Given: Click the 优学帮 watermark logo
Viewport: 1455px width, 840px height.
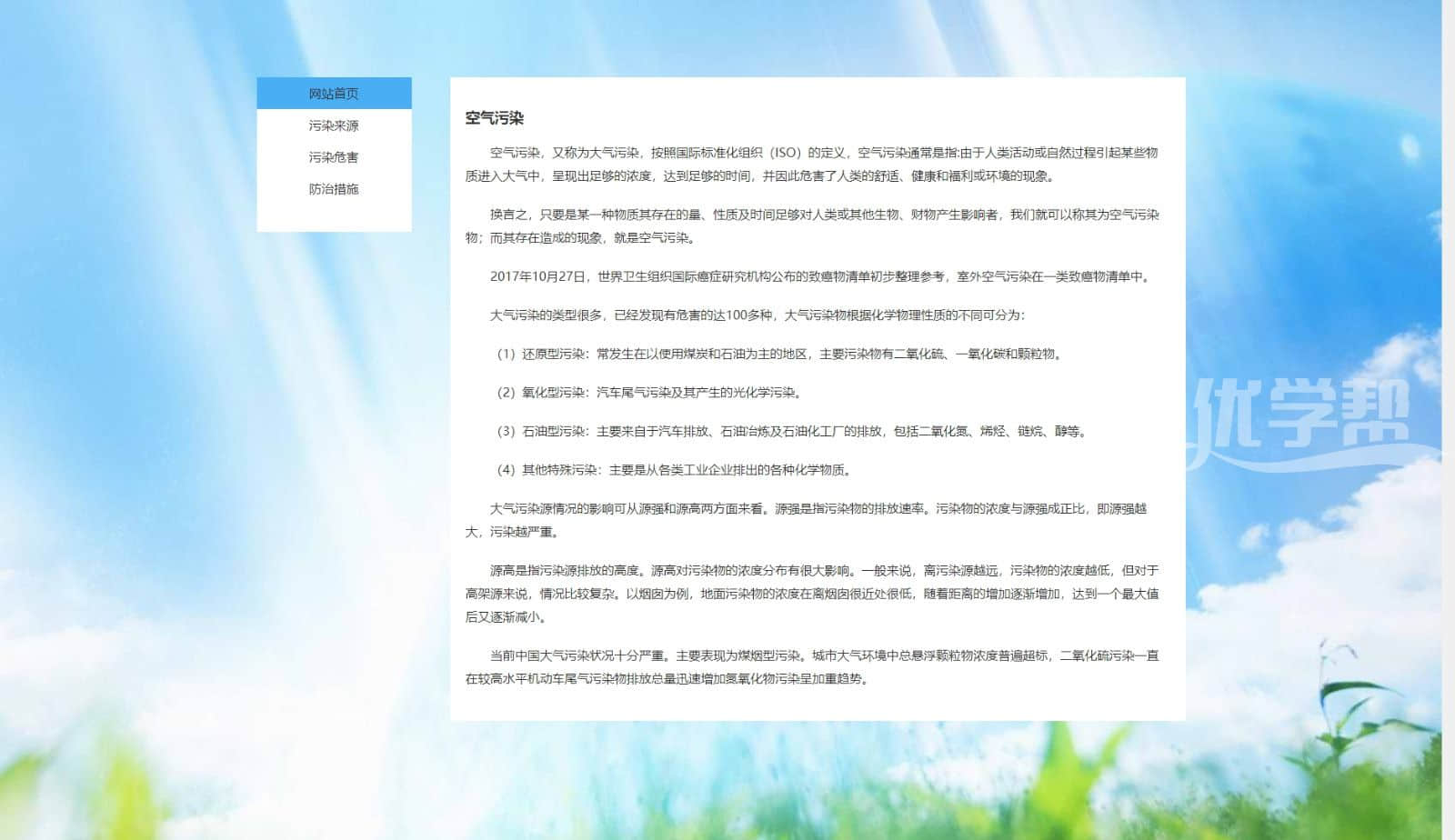Looking at the screenshot, I should click(1302, 414).
